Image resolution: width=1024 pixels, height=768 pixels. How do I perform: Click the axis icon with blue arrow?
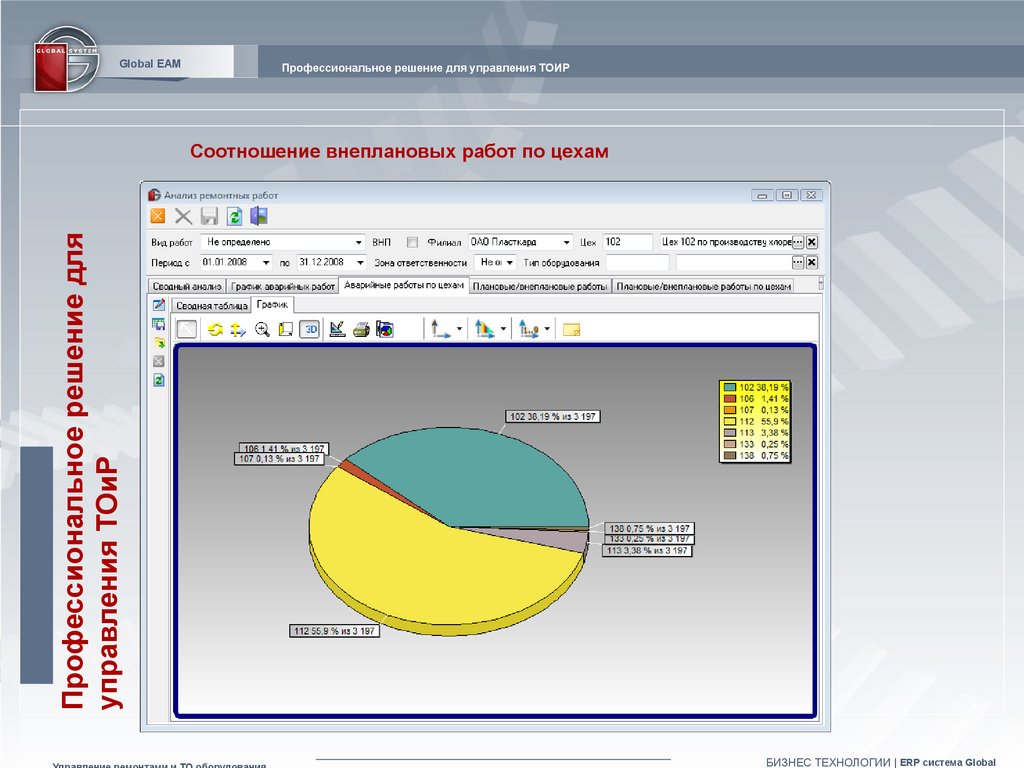pyautogui.click(x=441, y=328)
